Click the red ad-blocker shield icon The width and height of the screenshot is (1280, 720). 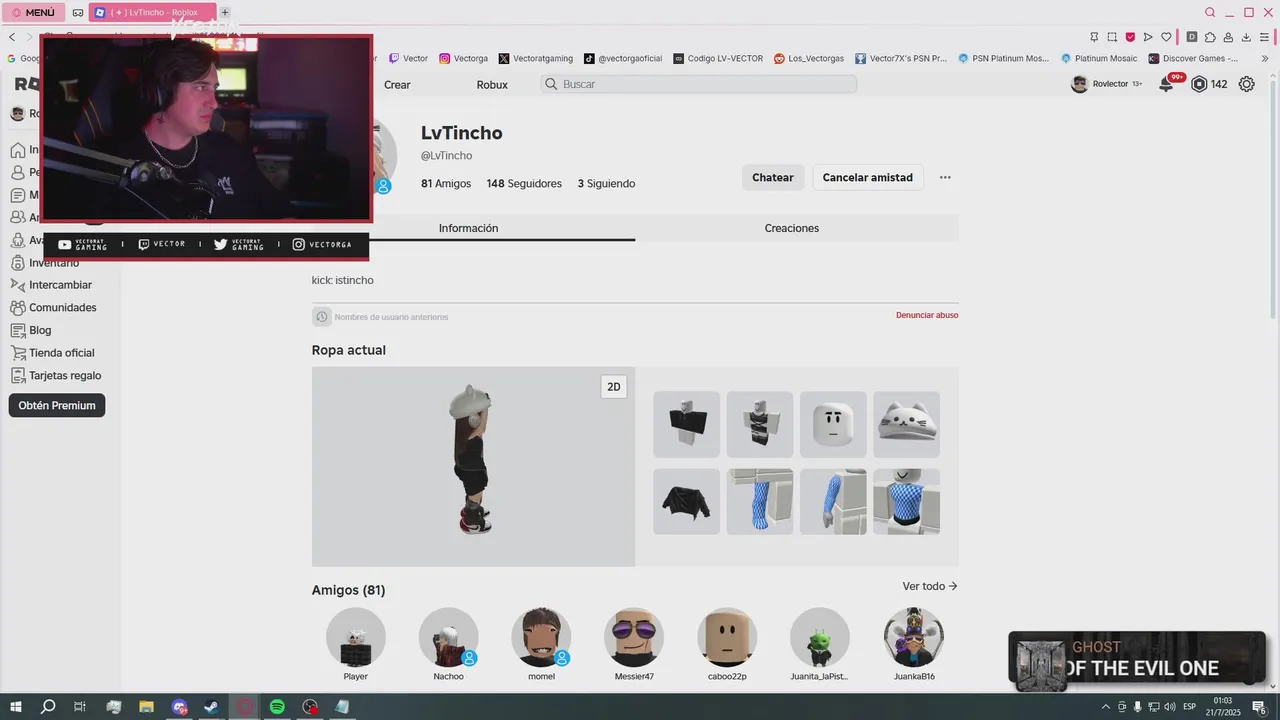point(1130,37)
